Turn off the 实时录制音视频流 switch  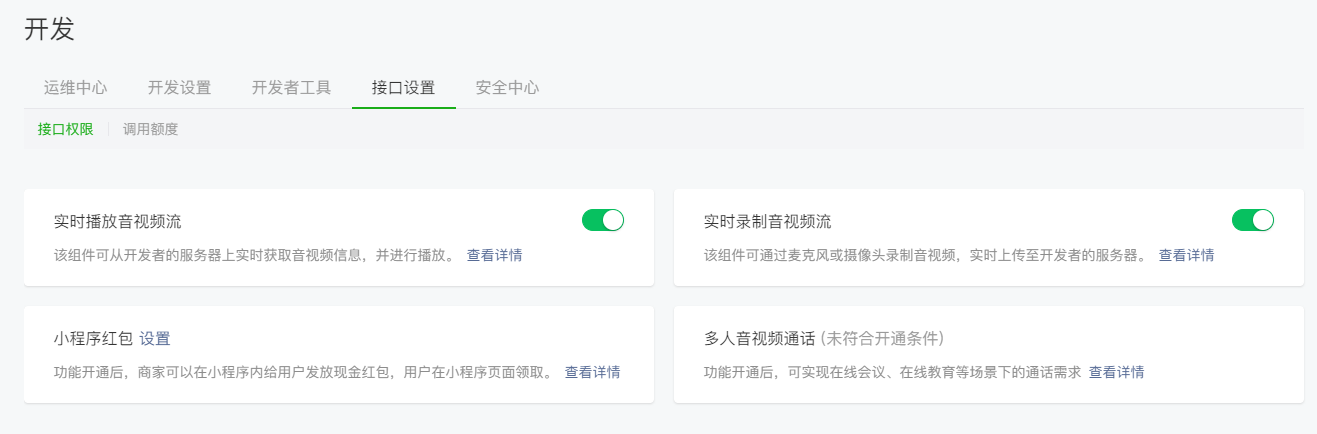pyautogui.click(x=1253, y=220)
